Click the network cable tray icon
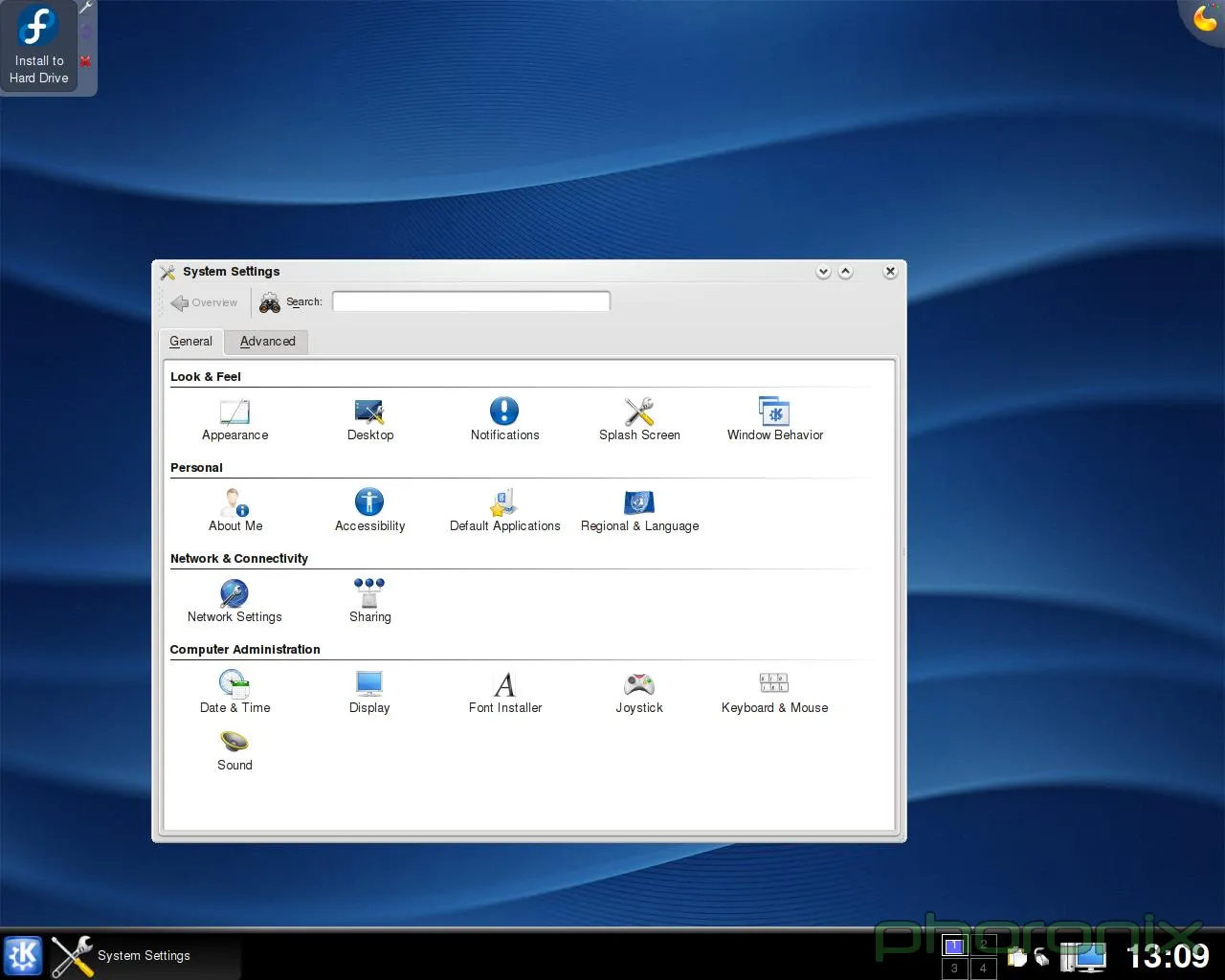The image size is (1225, 980). pos(1041,956)
